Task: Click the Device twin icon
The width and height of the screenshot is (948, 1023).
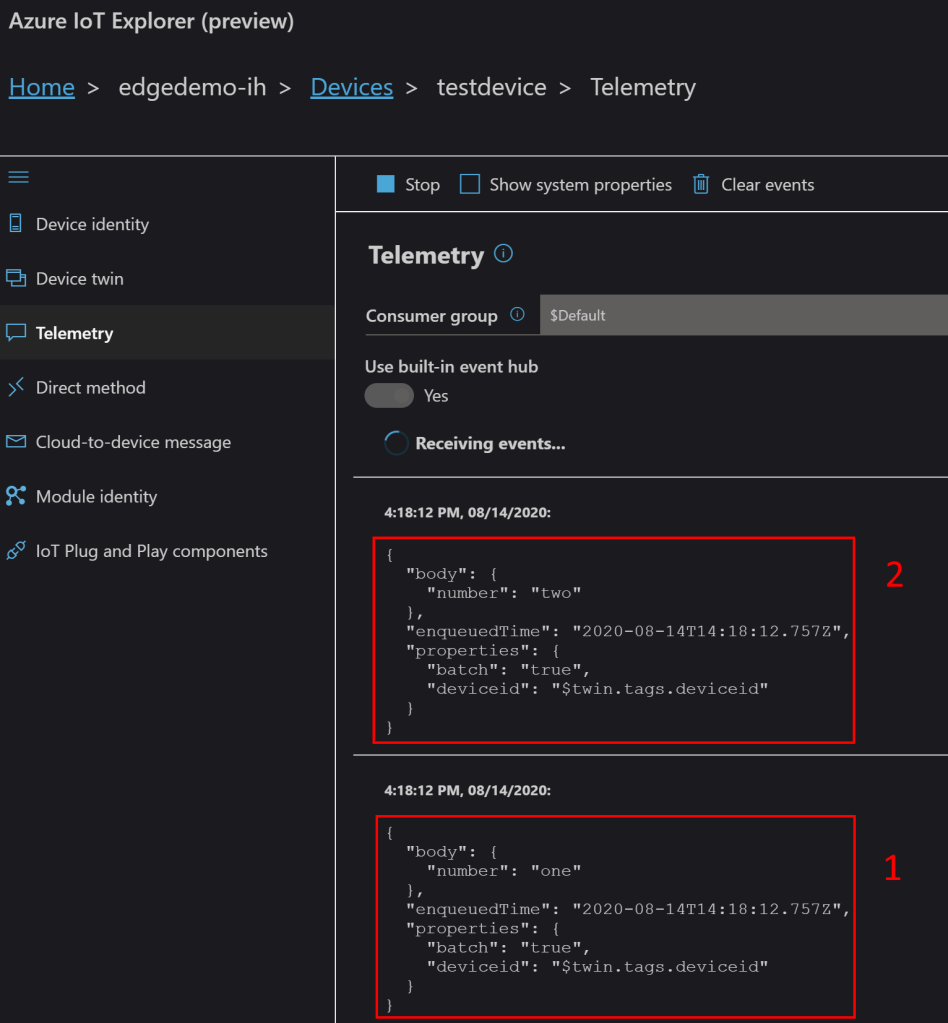Action: click(x=16, y=278)
